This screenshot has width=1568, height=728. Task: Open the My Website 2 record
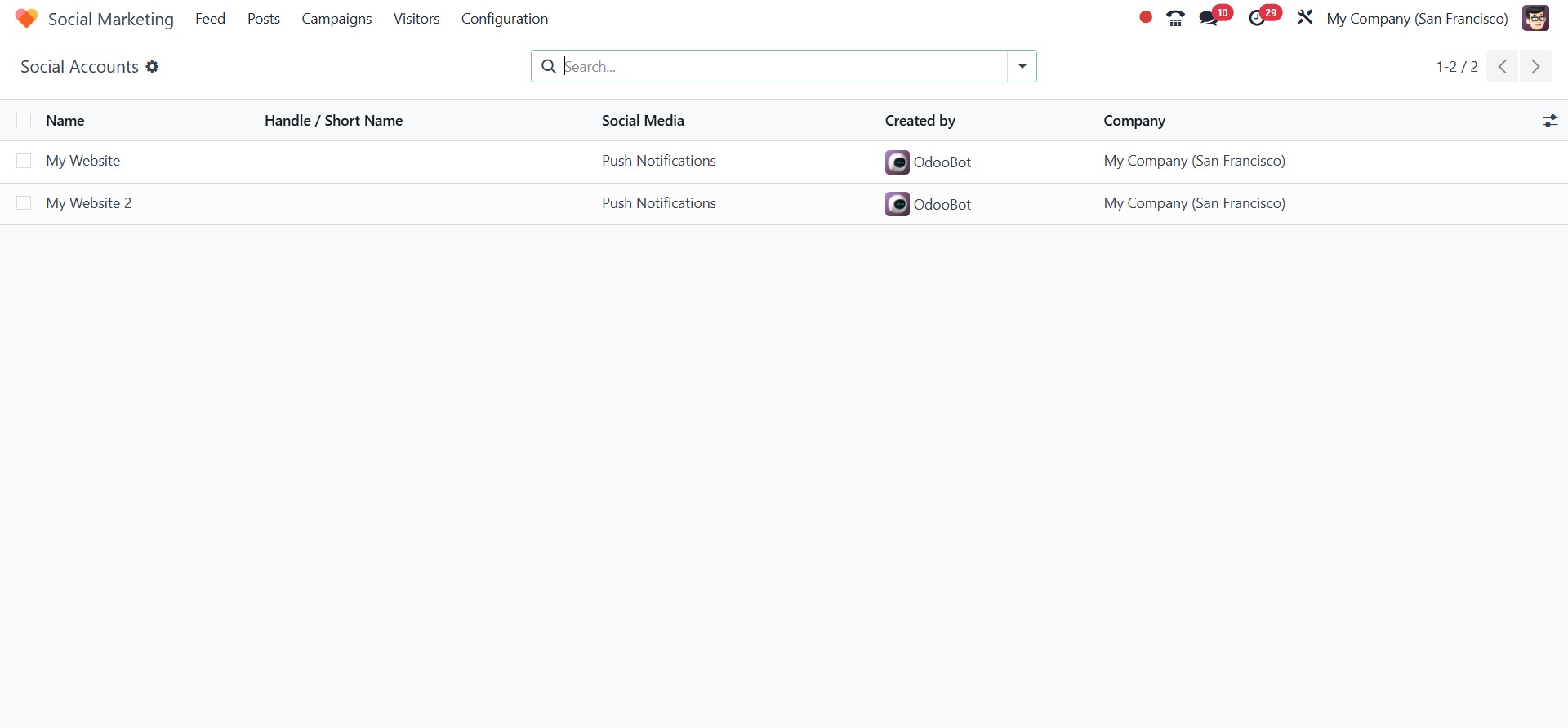pos(89,203)
